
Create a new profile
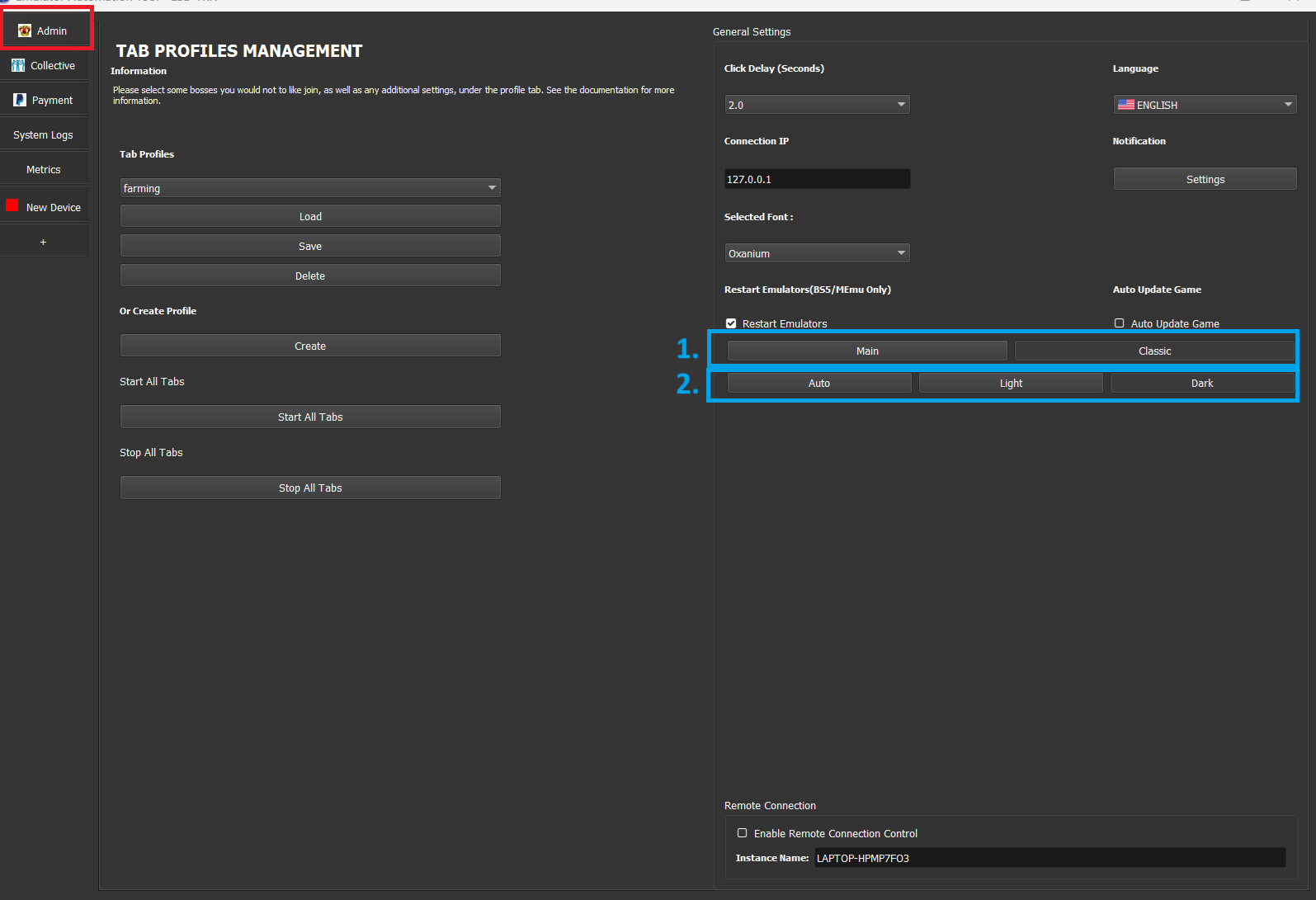pos(310,346)
